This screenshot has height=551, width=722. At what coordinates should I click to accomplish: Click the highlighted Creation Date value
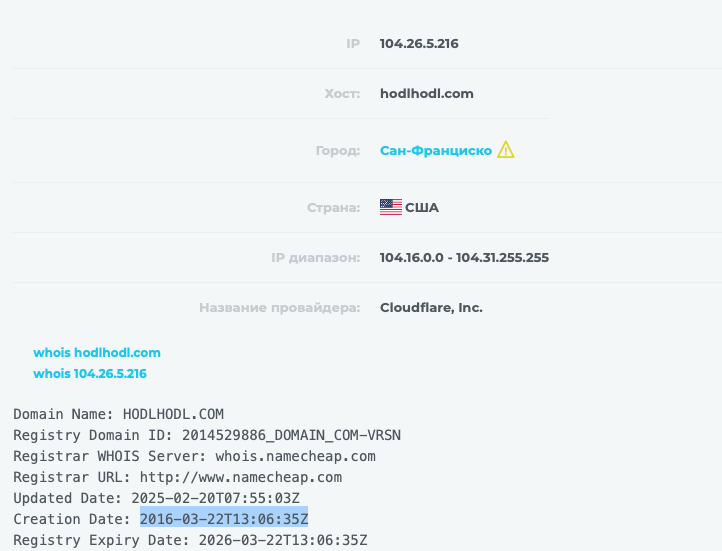tap(224, 518)
